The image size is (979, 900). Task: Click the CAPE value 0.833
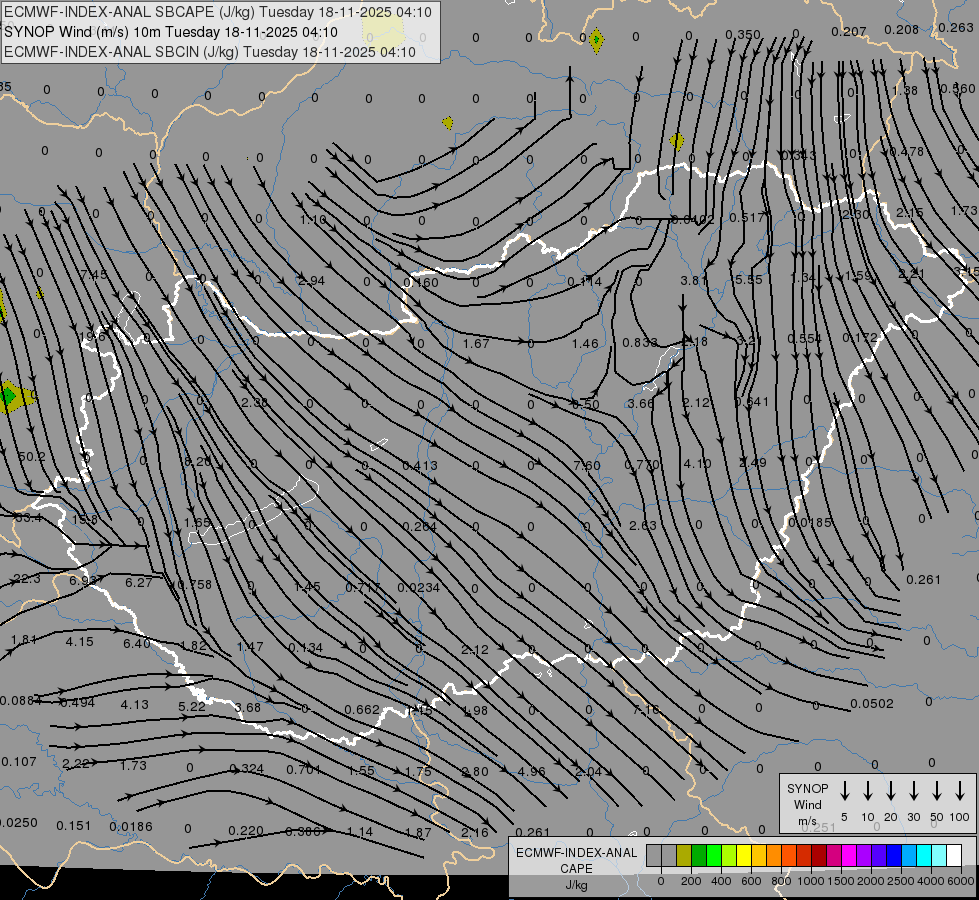pyautogui.click(x=640, y=342)
